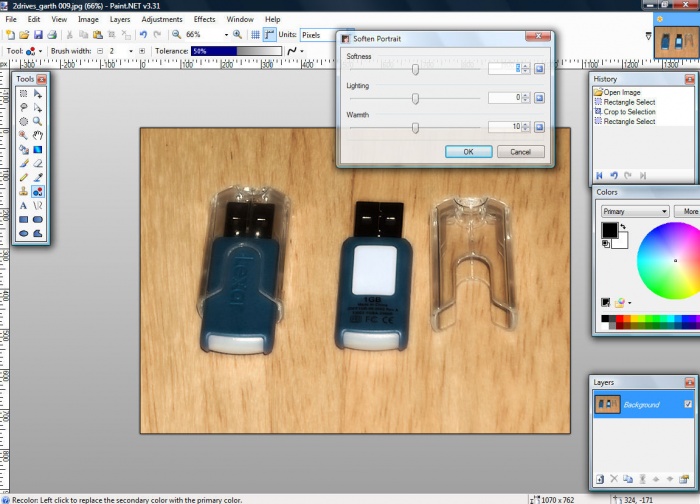Toggle the pixel grid display

[x=256, y=34]
